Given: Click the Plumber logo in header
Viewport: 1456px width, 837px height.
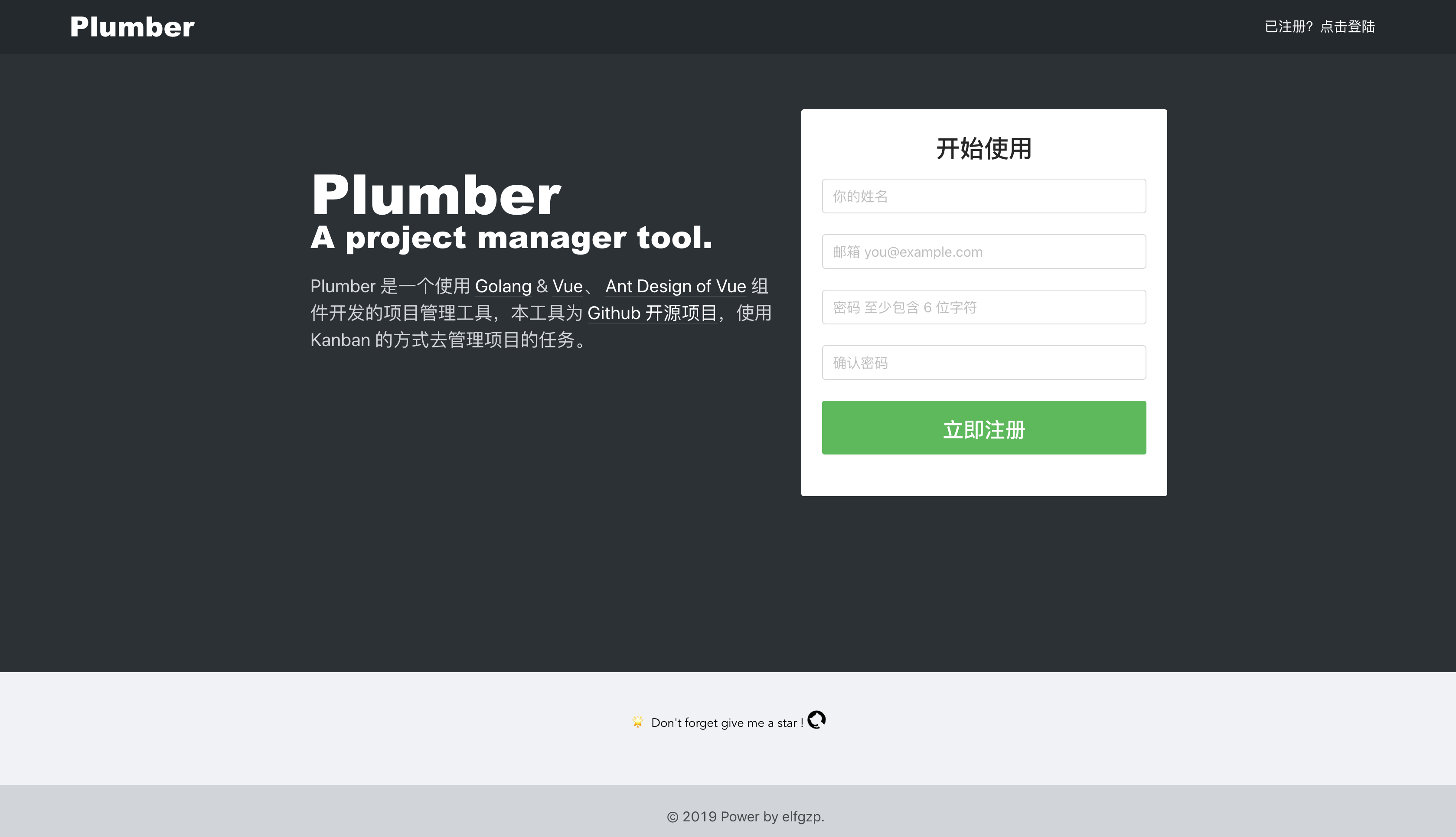Looking at the screenshot, I should pos(132,27).
